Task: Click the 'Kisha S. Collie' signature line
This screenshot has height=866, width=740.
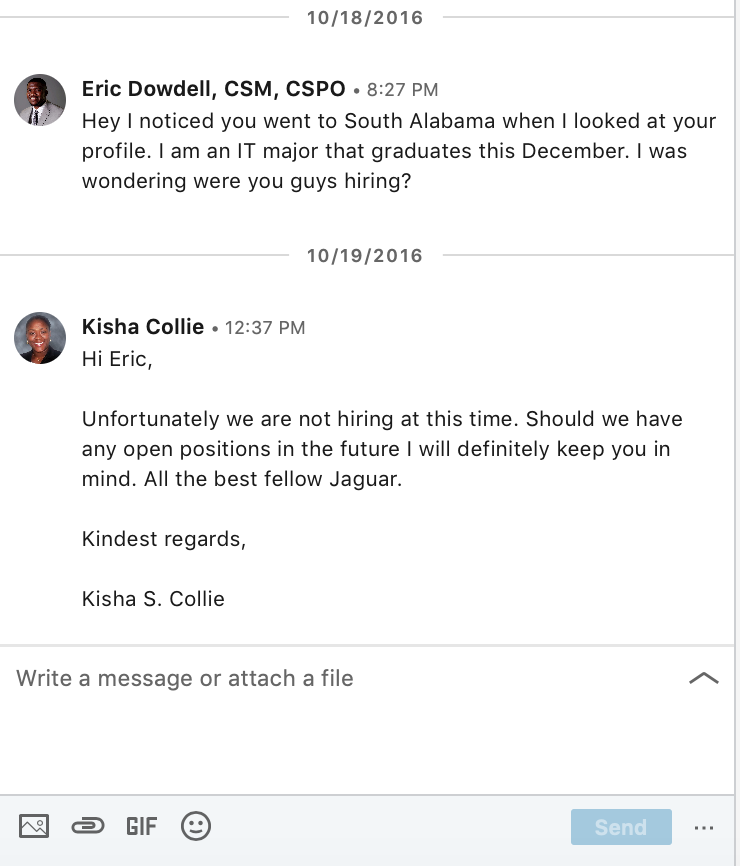Action: (x=153, y=599)
